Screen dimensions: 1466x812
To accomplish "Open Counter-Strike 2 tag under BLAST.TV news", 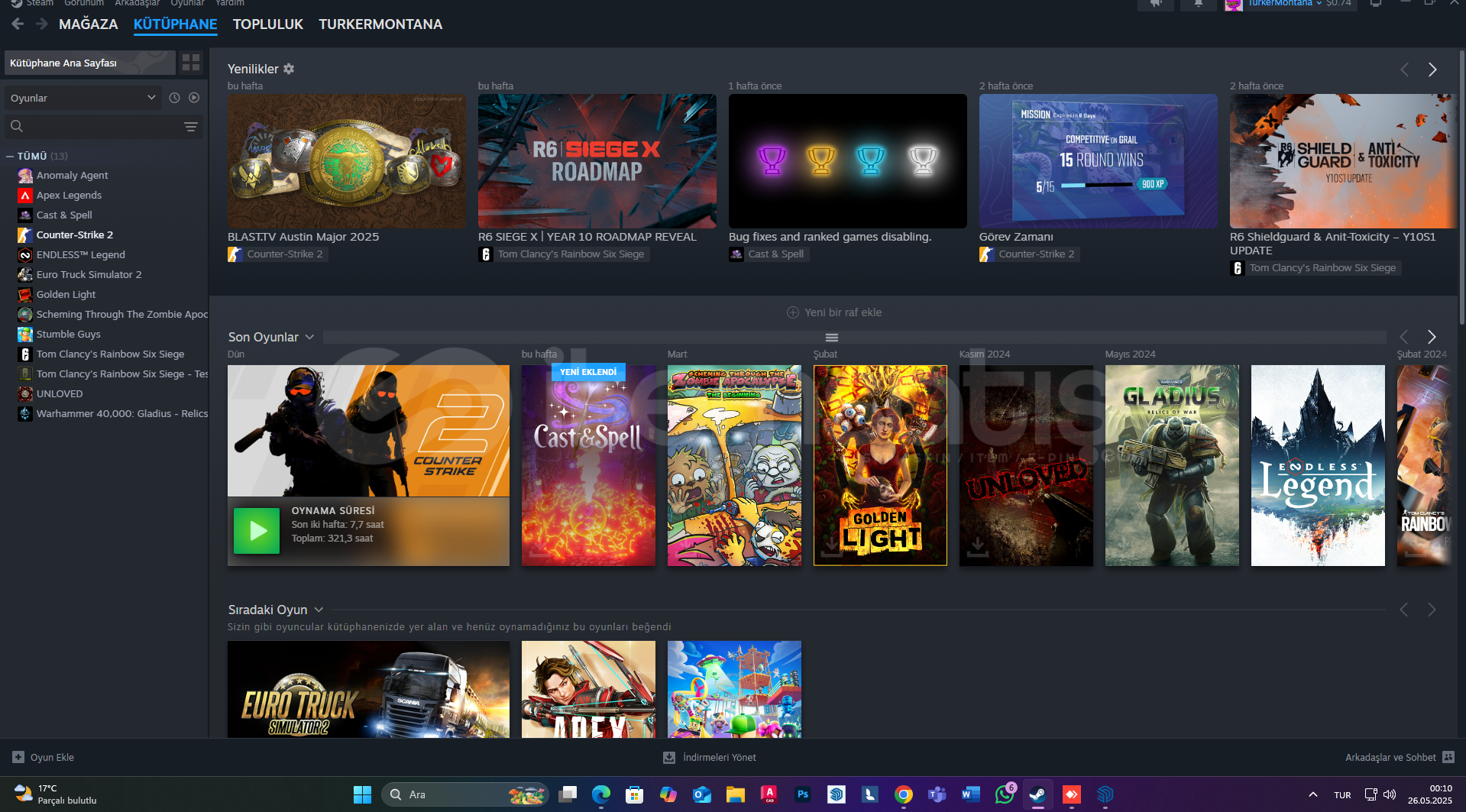I will 278,254.
